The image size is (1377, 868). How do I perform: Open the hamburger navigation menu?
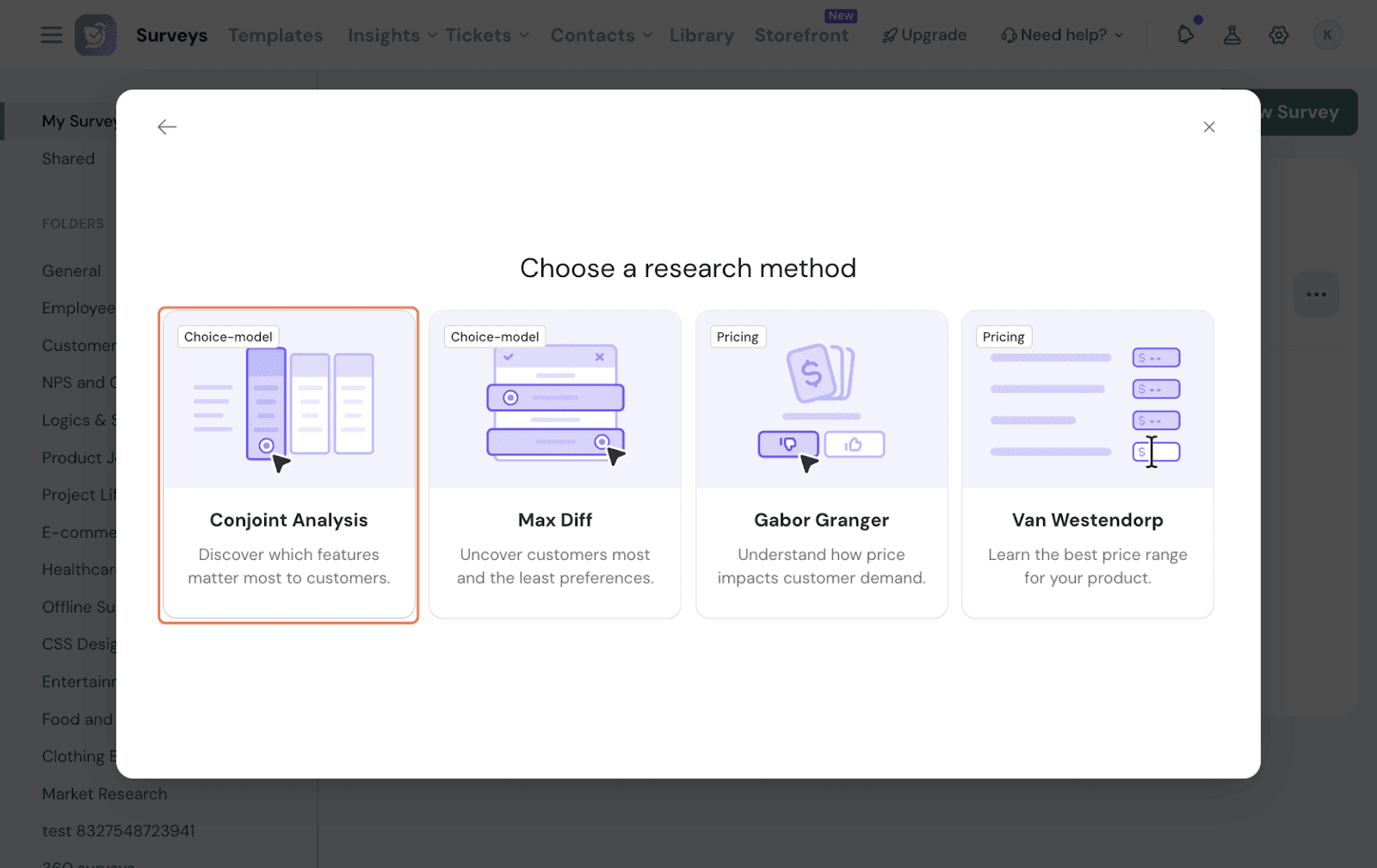click(x=52, y=35)
